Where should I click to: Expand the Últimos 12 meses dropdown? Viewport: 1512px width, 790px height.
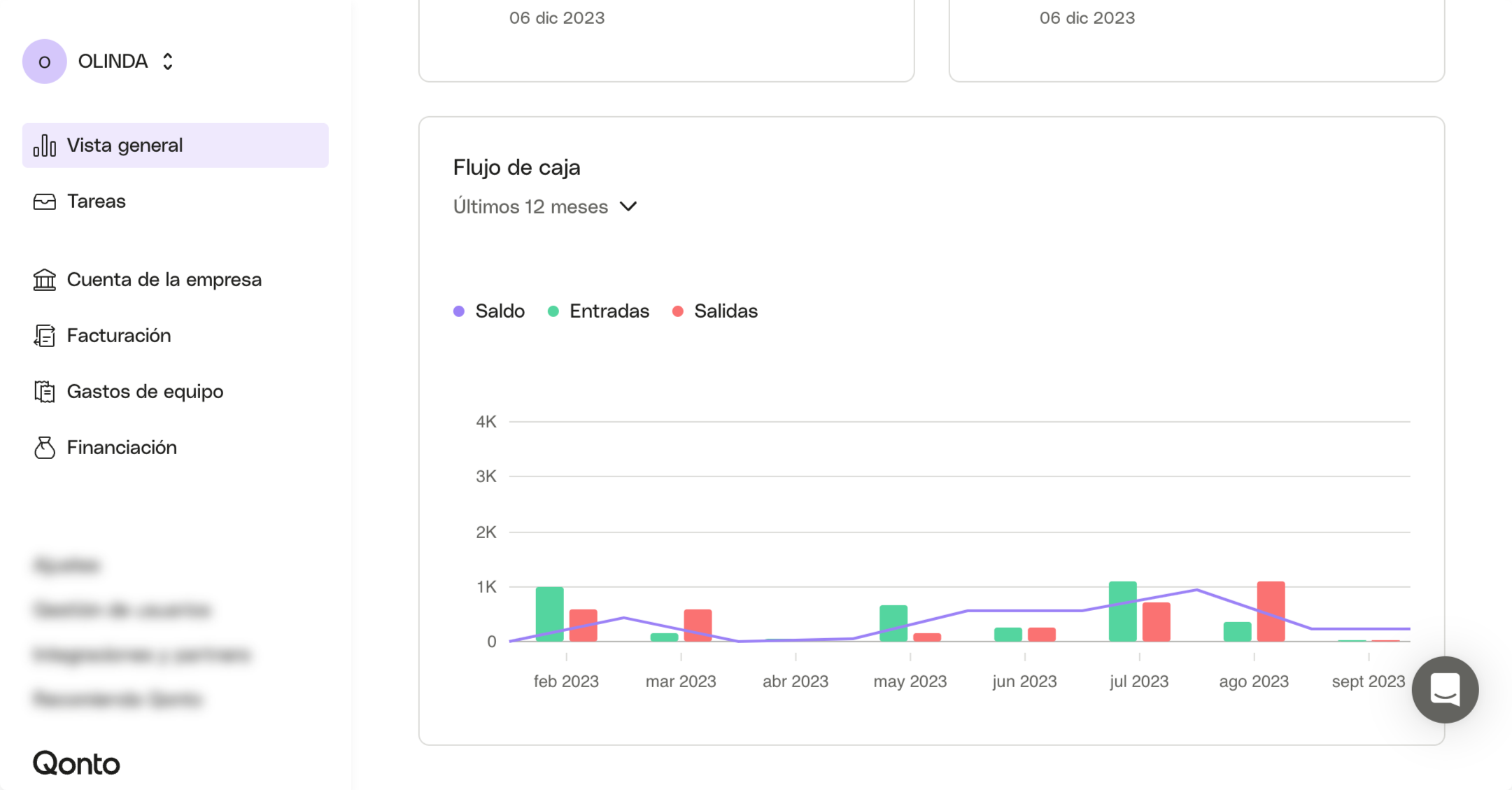point(530,207)
